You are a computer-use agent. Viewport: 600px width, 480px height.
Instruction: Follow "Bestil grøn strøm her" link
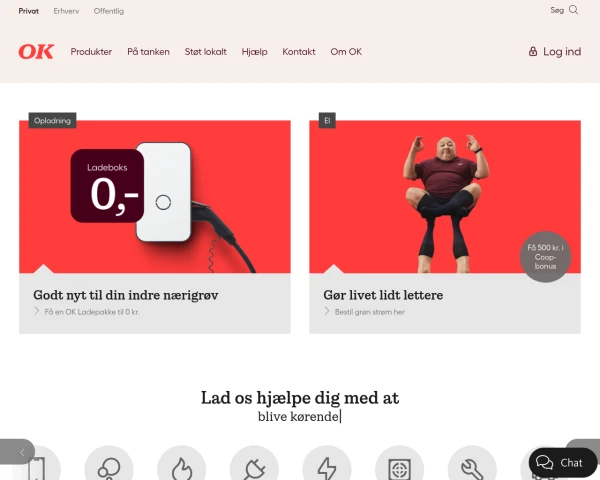click(370, 312)
